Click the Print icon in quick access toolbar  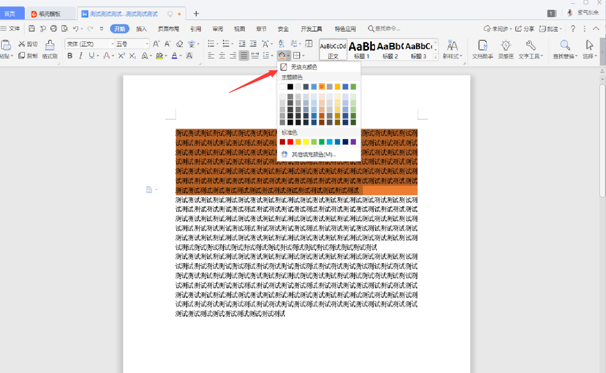pyautogui.click(x=54, y=29)
